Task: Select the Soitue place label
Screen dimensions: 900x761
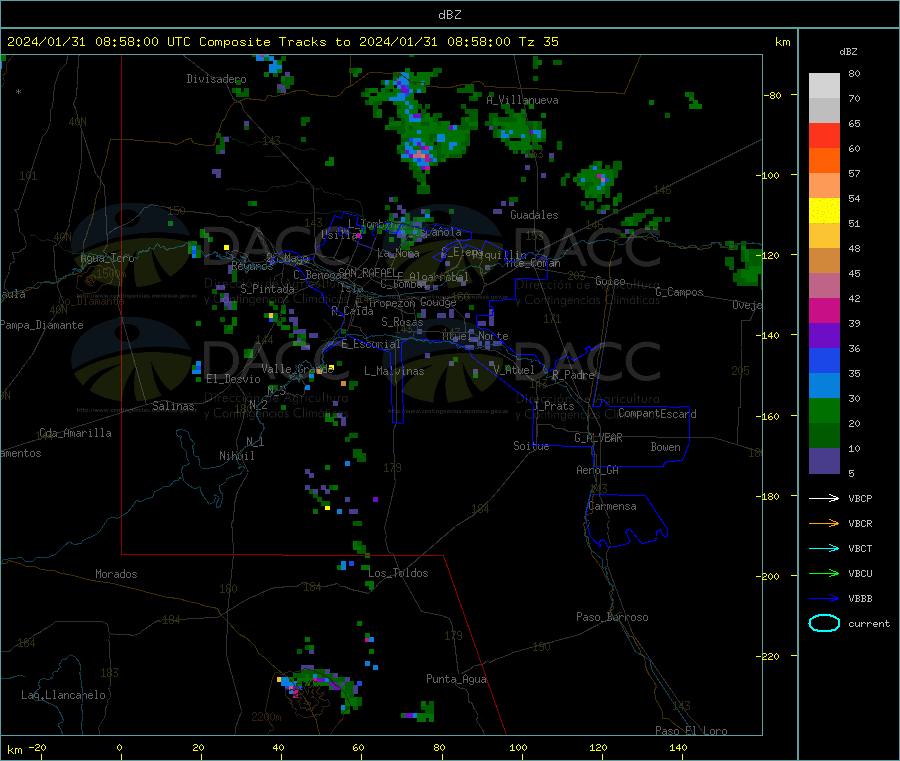Action: click(x=531, y=446)
